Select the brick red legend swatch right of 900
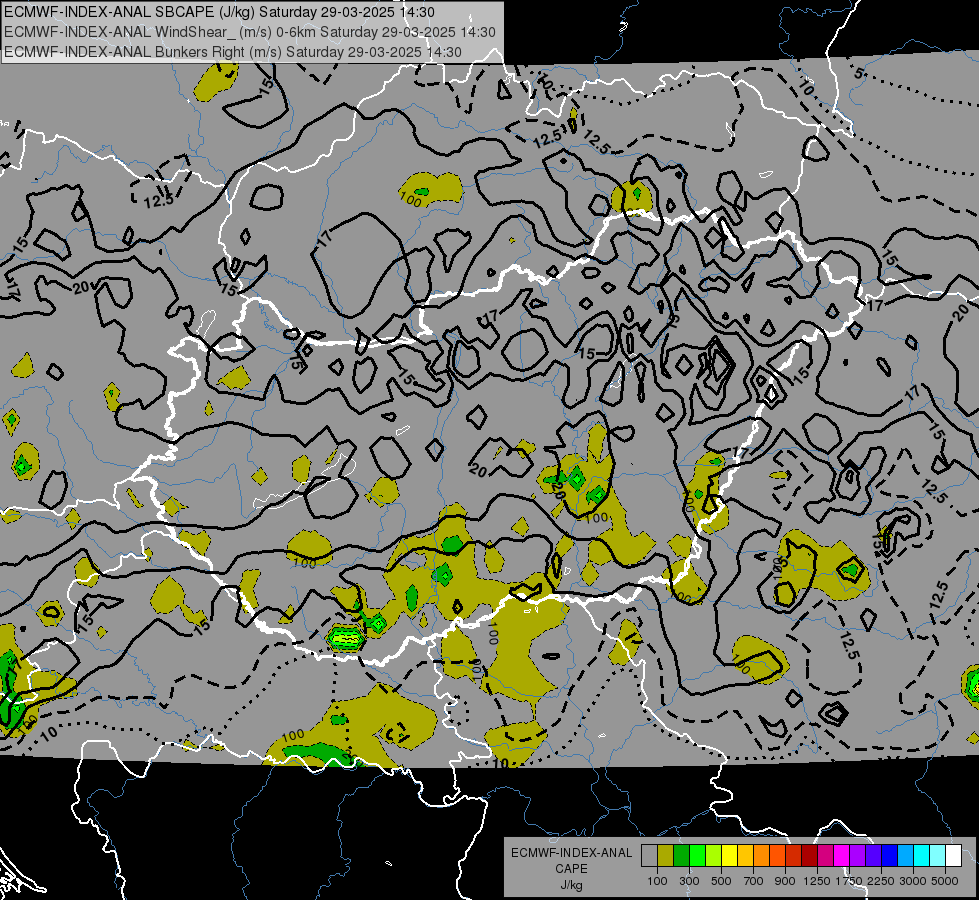This screenshot has height=900, width=979. click(794, 856)
